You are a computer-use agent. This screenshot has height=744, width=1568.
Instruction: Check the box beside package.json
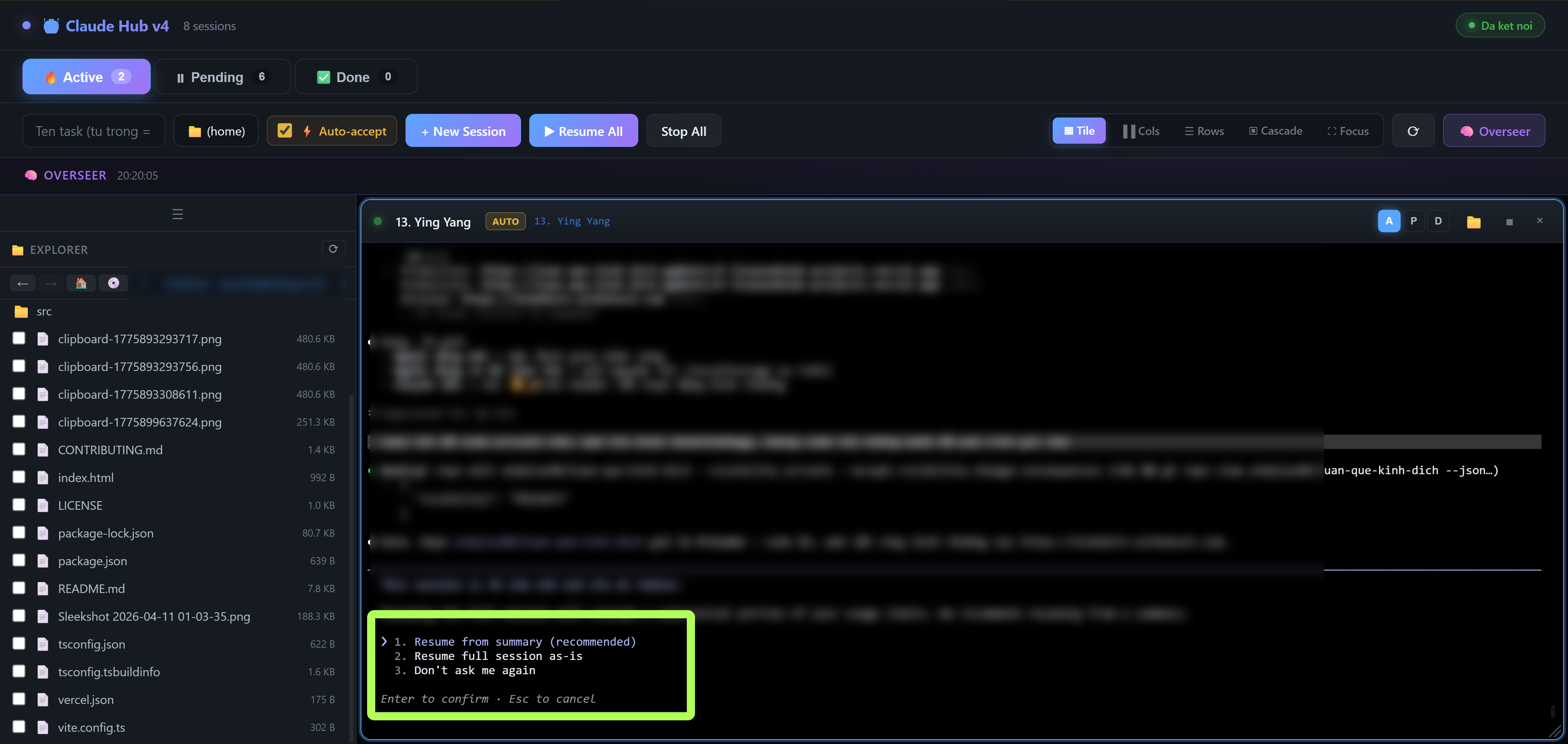(19, 560)
